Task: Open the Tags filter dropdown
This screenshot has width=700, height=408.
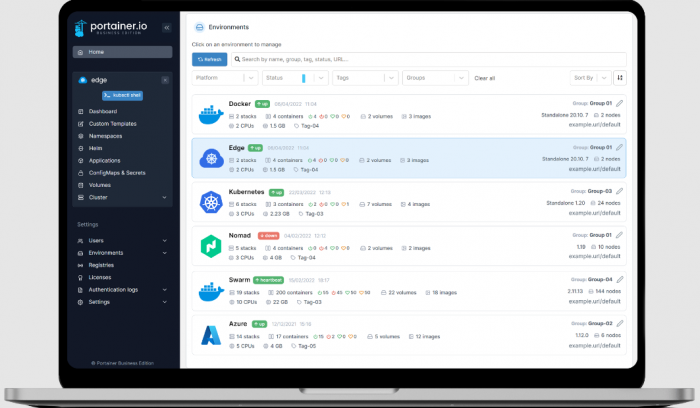Action: pos(365,78)
